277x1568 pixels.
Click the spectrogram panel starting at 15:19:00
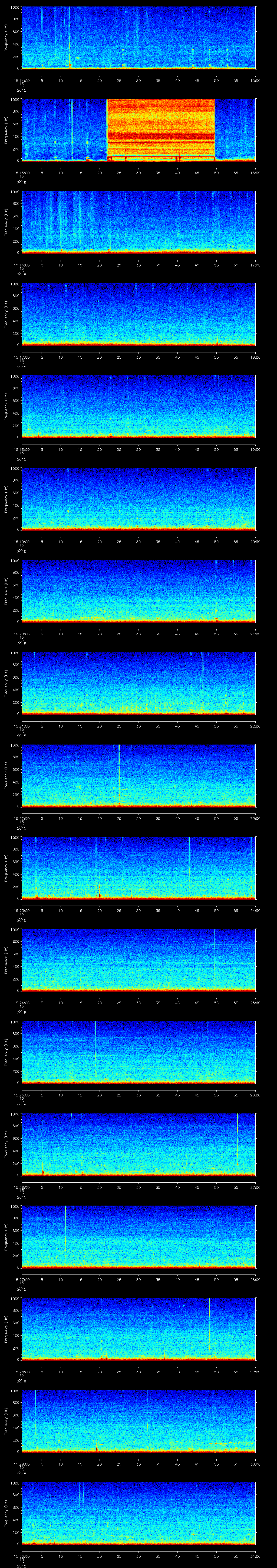coord(138,499)
